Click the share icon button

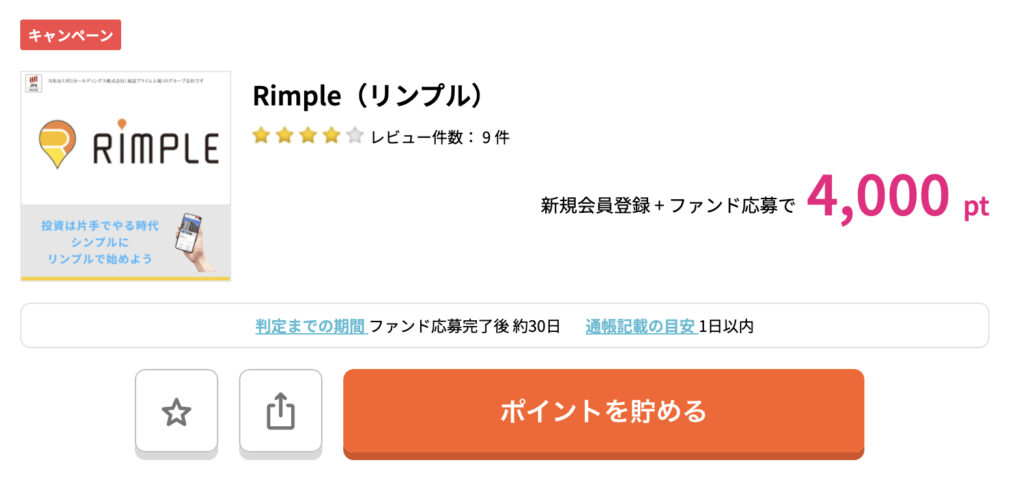point(281,411)
